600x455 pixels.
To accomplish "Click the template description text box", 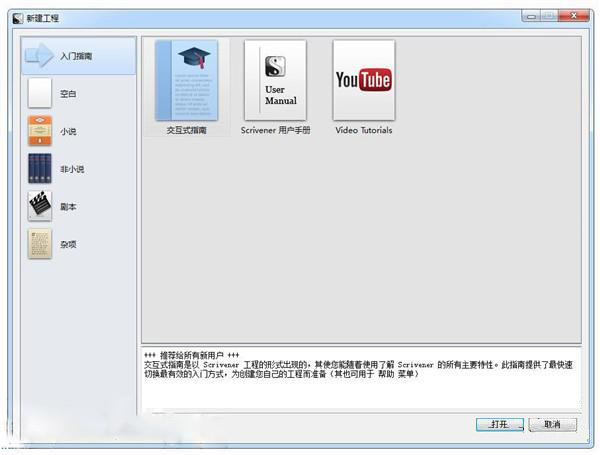I will pos(362,378).
